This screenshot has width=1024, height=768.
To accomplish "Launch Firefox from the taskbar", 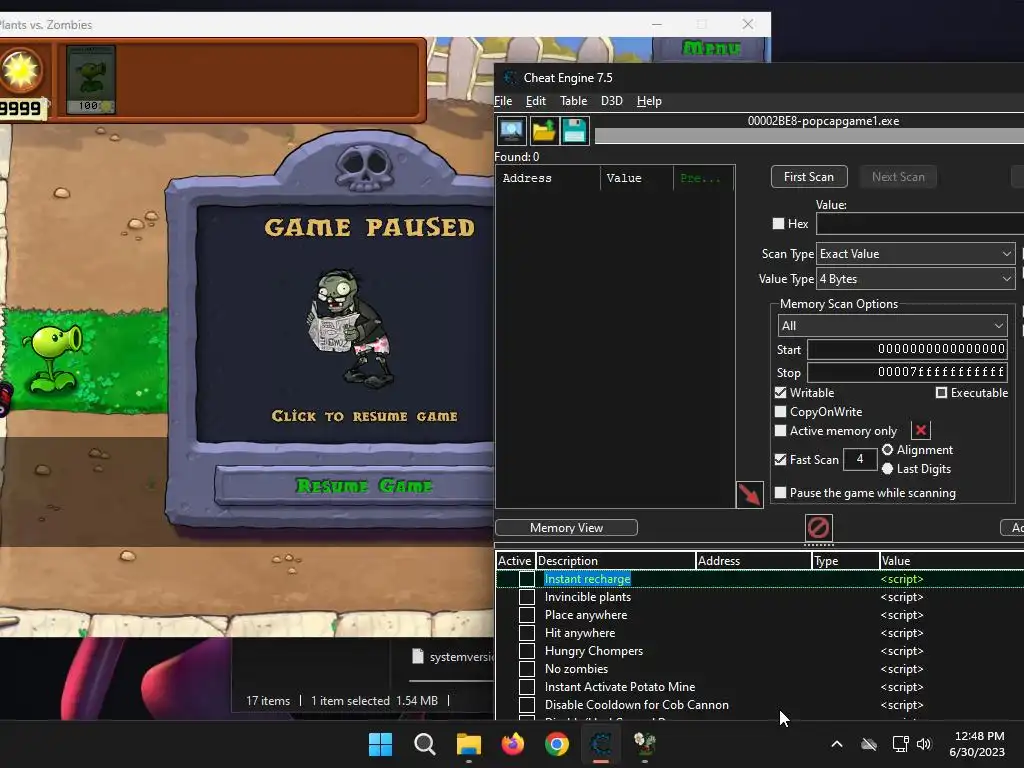I will coord(513,744).
